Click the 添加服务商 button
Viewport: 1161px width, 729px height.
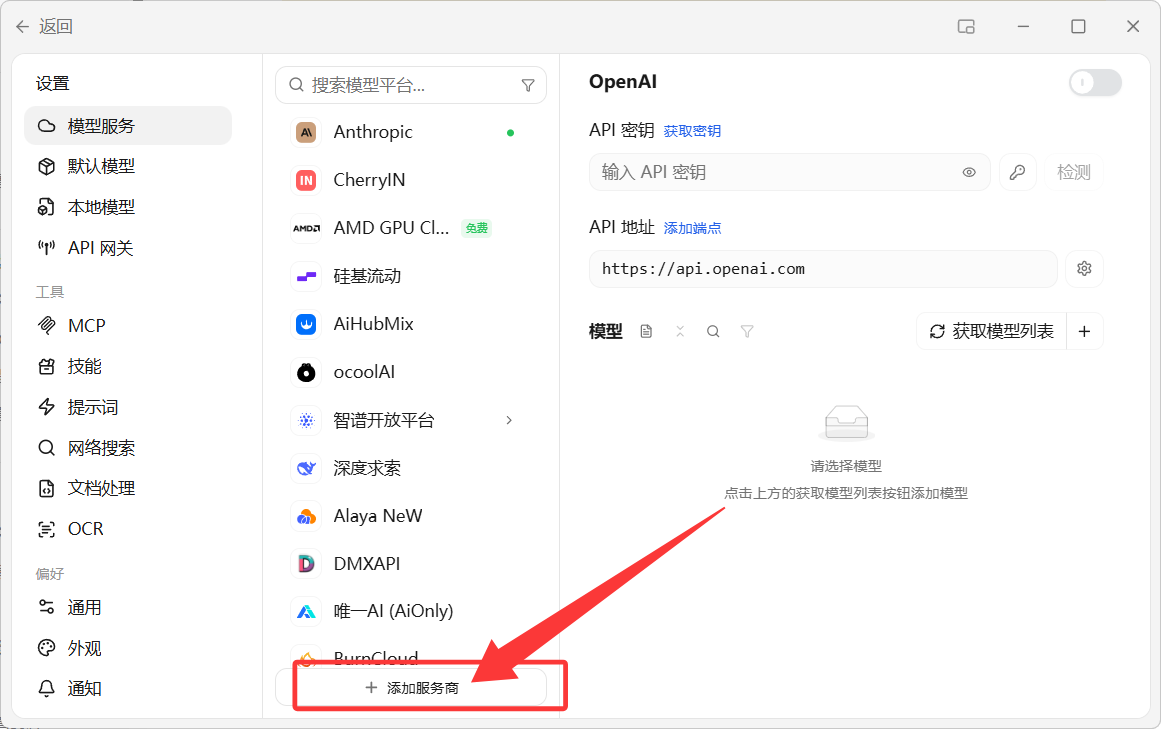tap(411, 688)
